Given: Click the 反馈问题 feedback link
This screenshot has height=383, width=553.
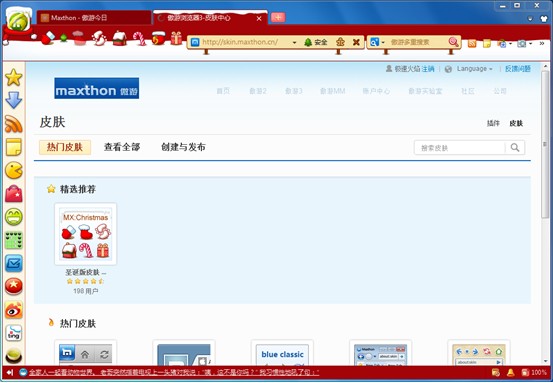Looking at the screenshot, I should point(518,69).
